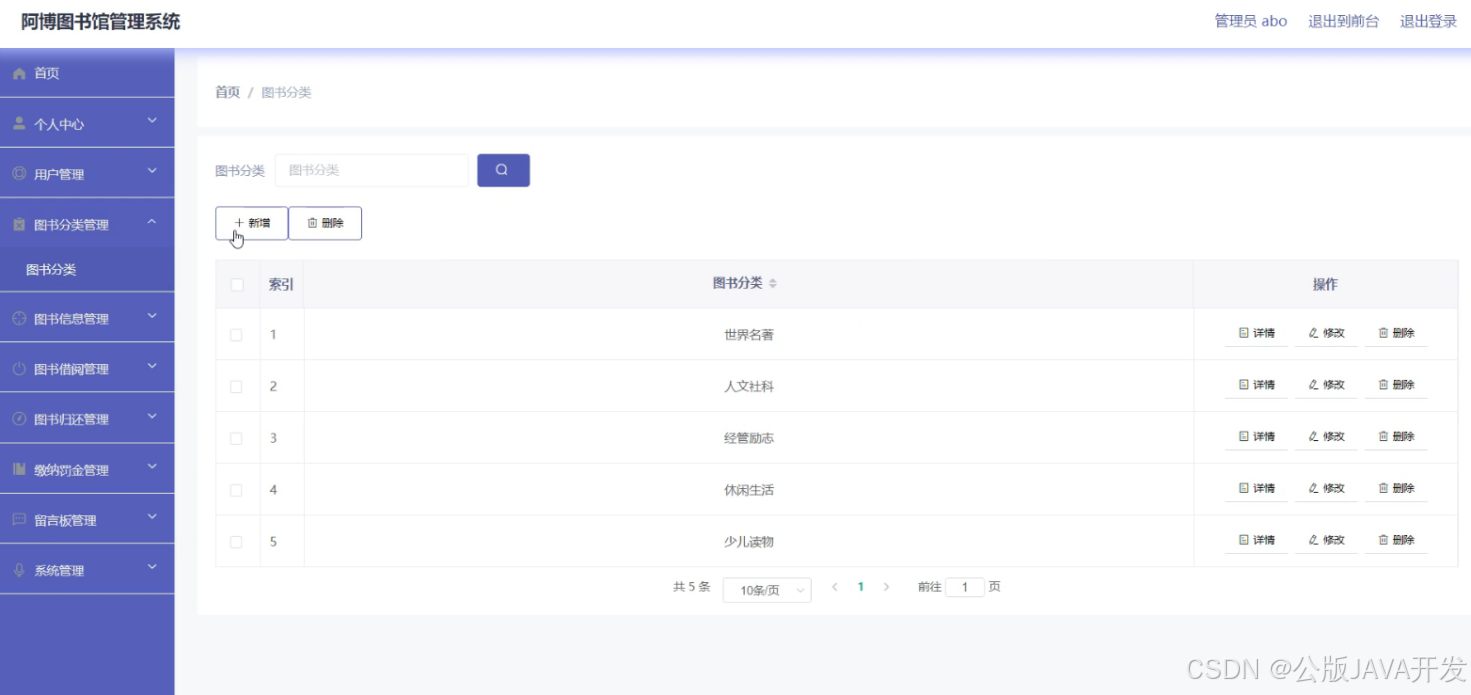Click the home icon beside 首页 in sidebar
Screen dimensions: 1471x695
[x=19, y=74]
